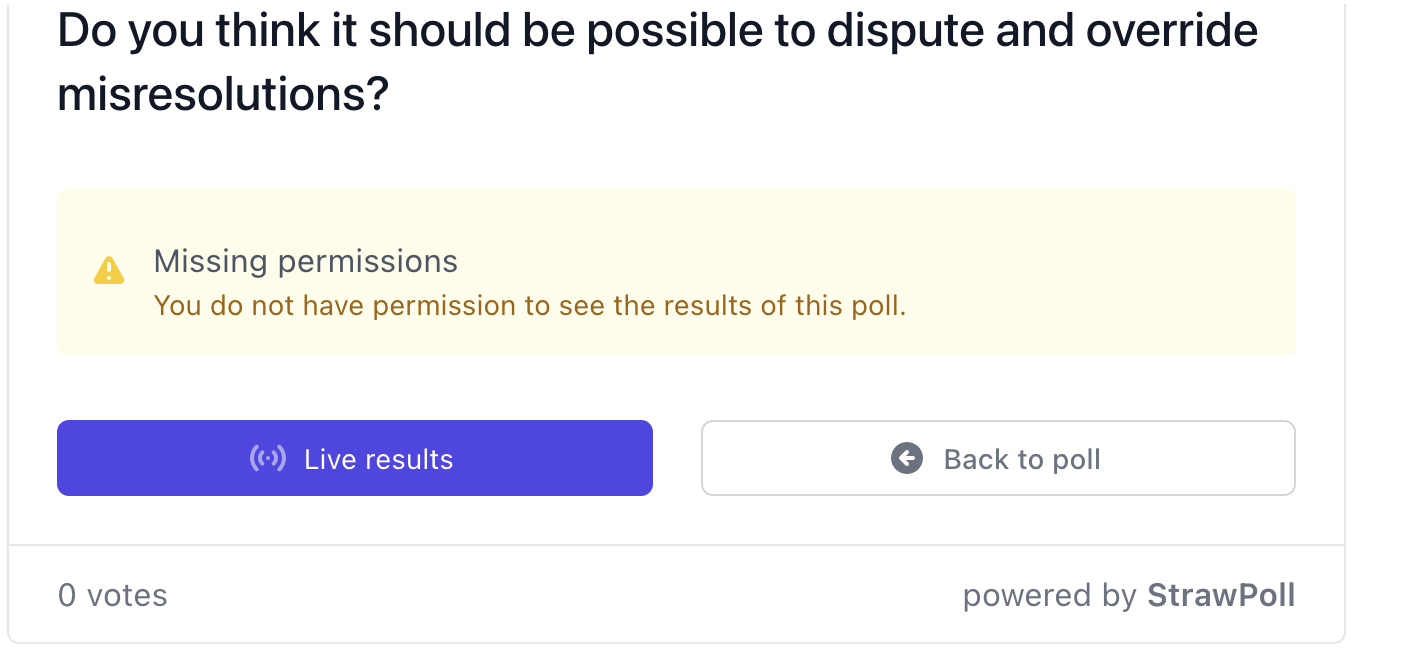Click the empty right side of the yellow alert box
This screenshot has width=1406, height=668.
tap(1100, 272)
